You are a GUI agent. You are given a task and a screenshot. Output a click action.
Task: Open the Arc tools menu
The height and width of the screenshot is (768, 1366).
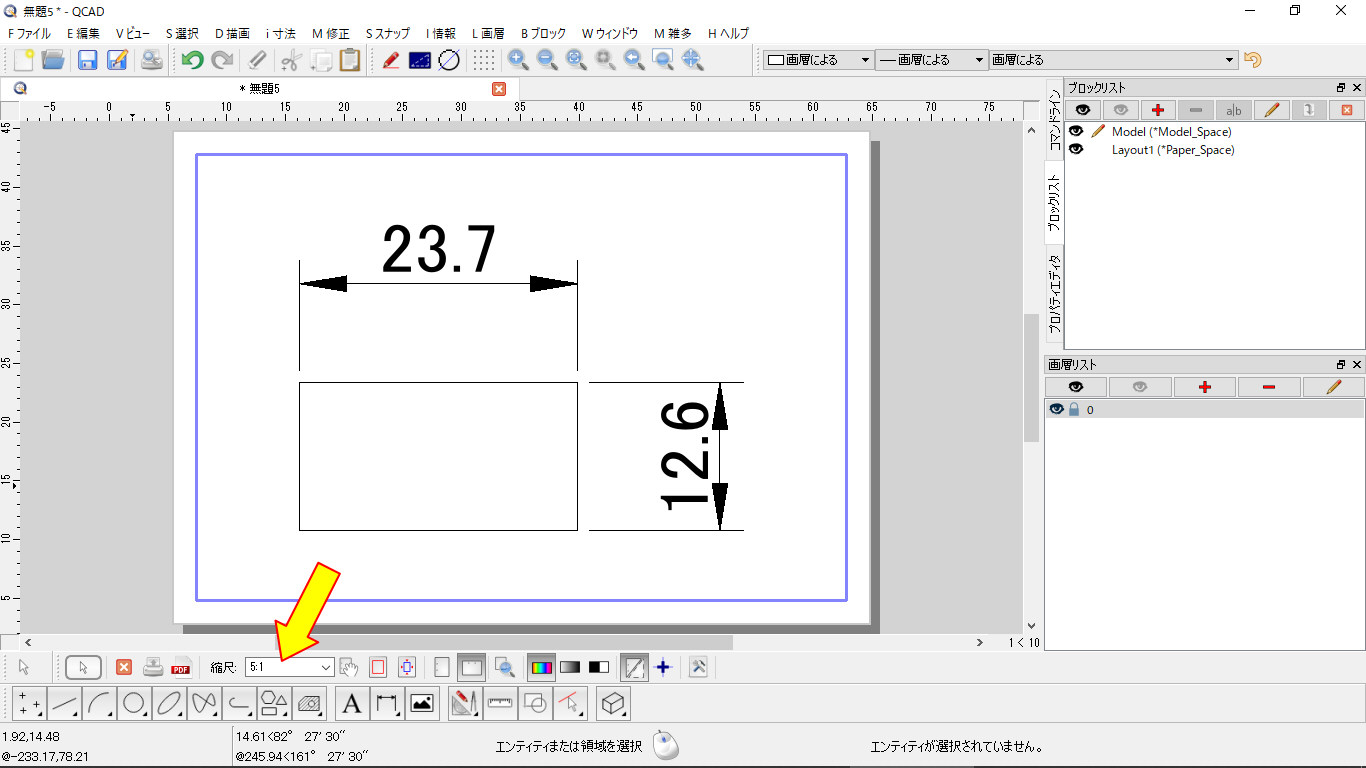click(x=100, y=704)
